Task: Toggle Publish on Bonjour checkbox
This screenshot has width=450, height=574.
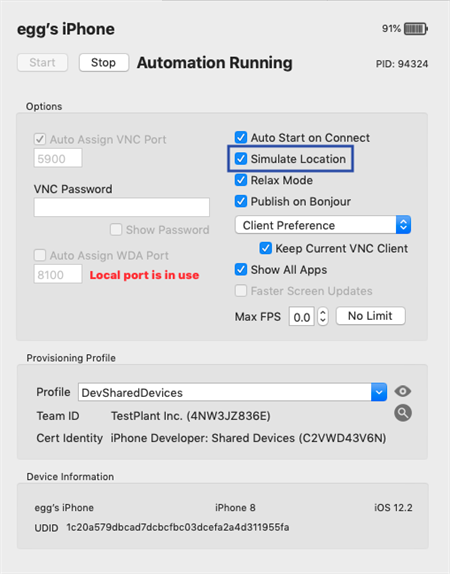Action: click(241, 201)
